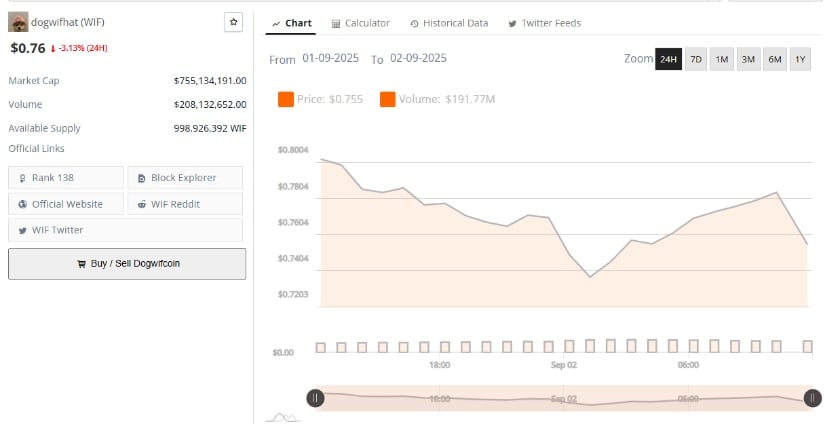Click the left range navigator handle
The height and width of the screenshot is (424, 825).
pos(315,398)
